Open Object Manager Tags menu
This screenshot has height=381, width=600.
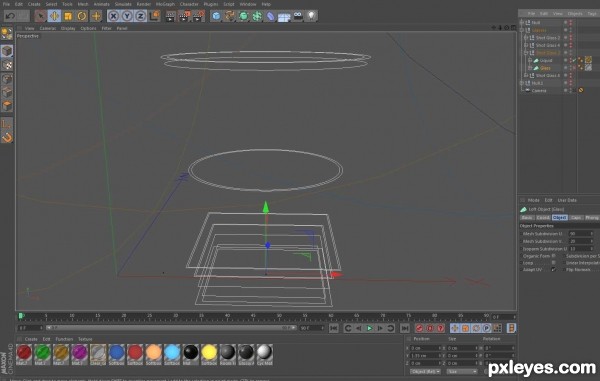(592, 14)
